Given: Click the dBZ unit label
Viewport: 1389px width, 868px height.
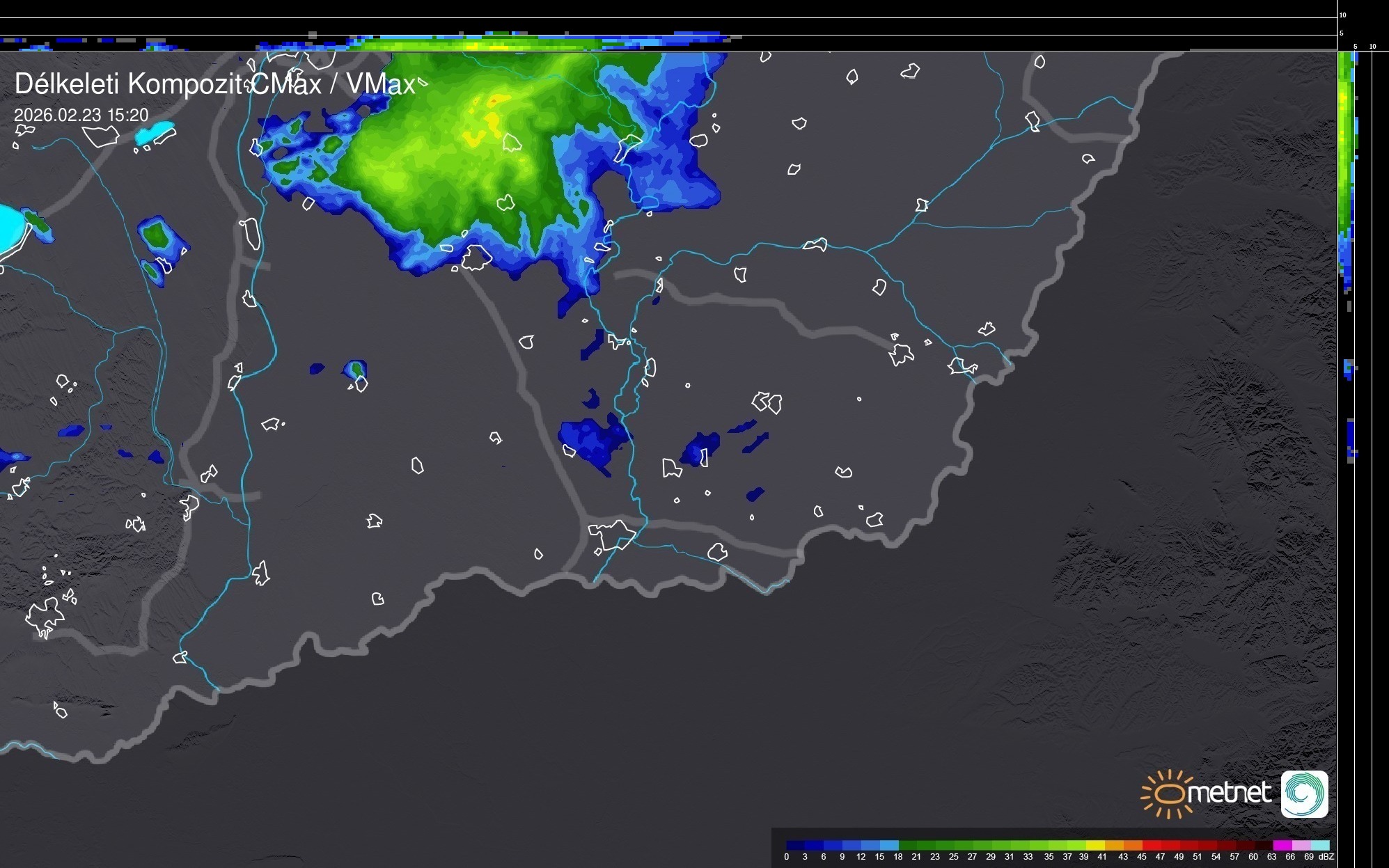Looking at the screenshot, I should (x=1326, y=857).
